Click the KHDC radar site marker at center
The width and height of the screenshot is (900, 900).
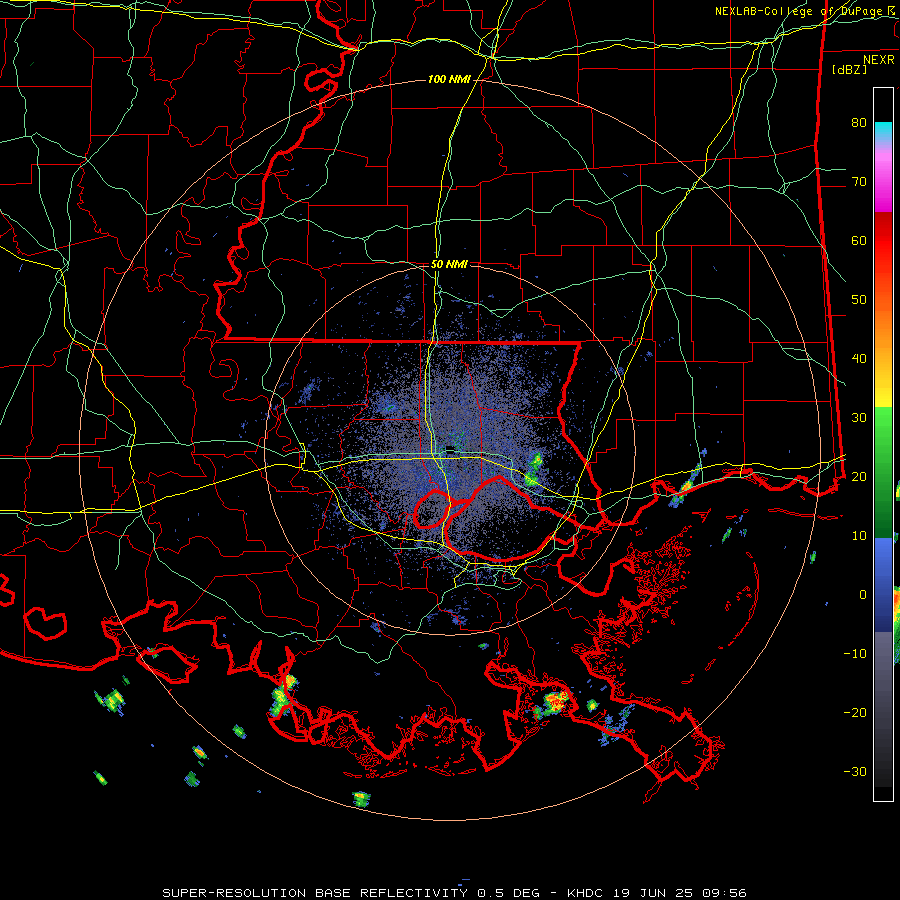(450, 449)
